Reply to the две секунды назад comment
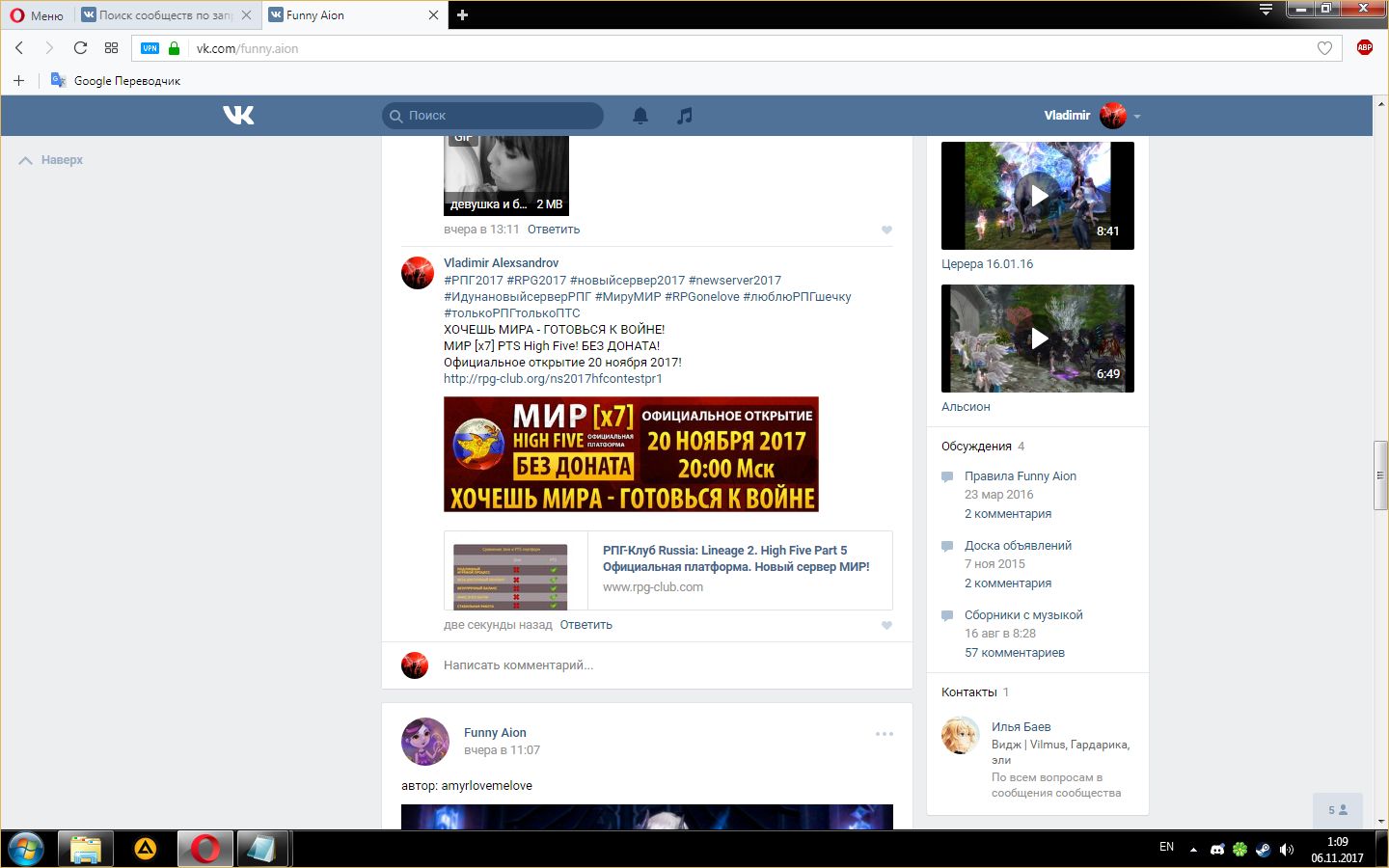This screenshot has height=868, width=1389. point(586,625)
